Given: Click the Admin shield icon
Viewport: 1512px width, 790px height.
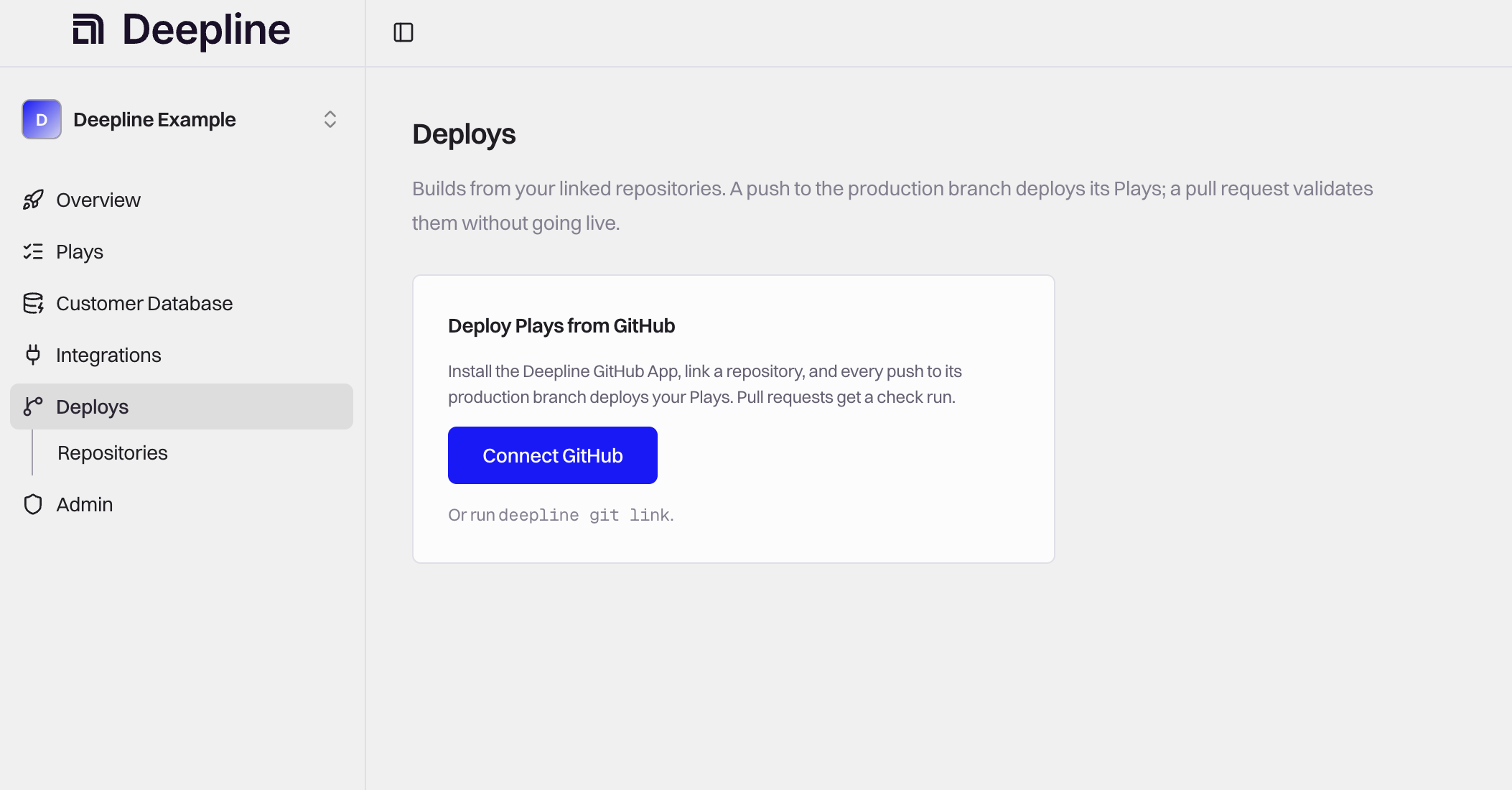Looking at the screenshot, I should (33, 504).
